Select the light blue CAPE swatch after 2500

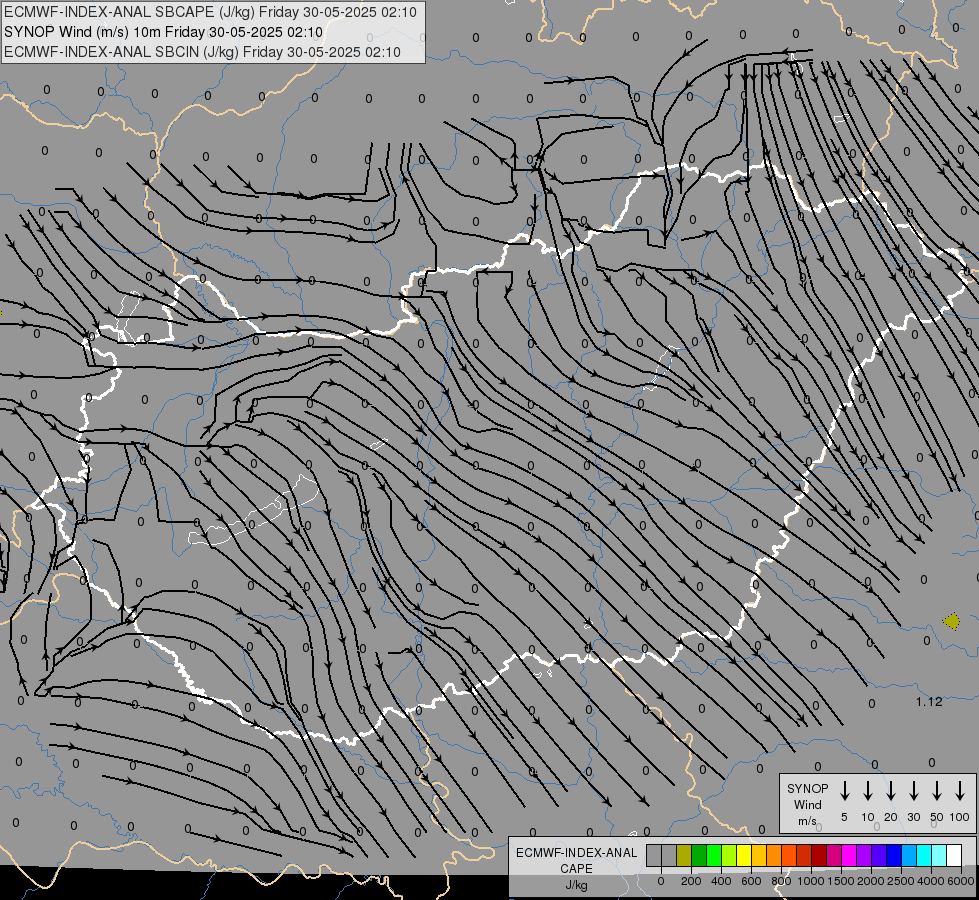[910, 855]
